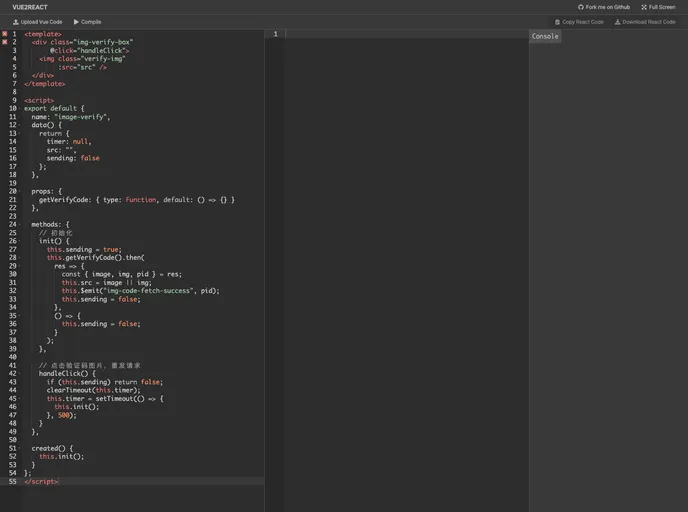The image size is (688, 512).
Task: Collapse res arrow fold at line 29
Action: point(19,266)
